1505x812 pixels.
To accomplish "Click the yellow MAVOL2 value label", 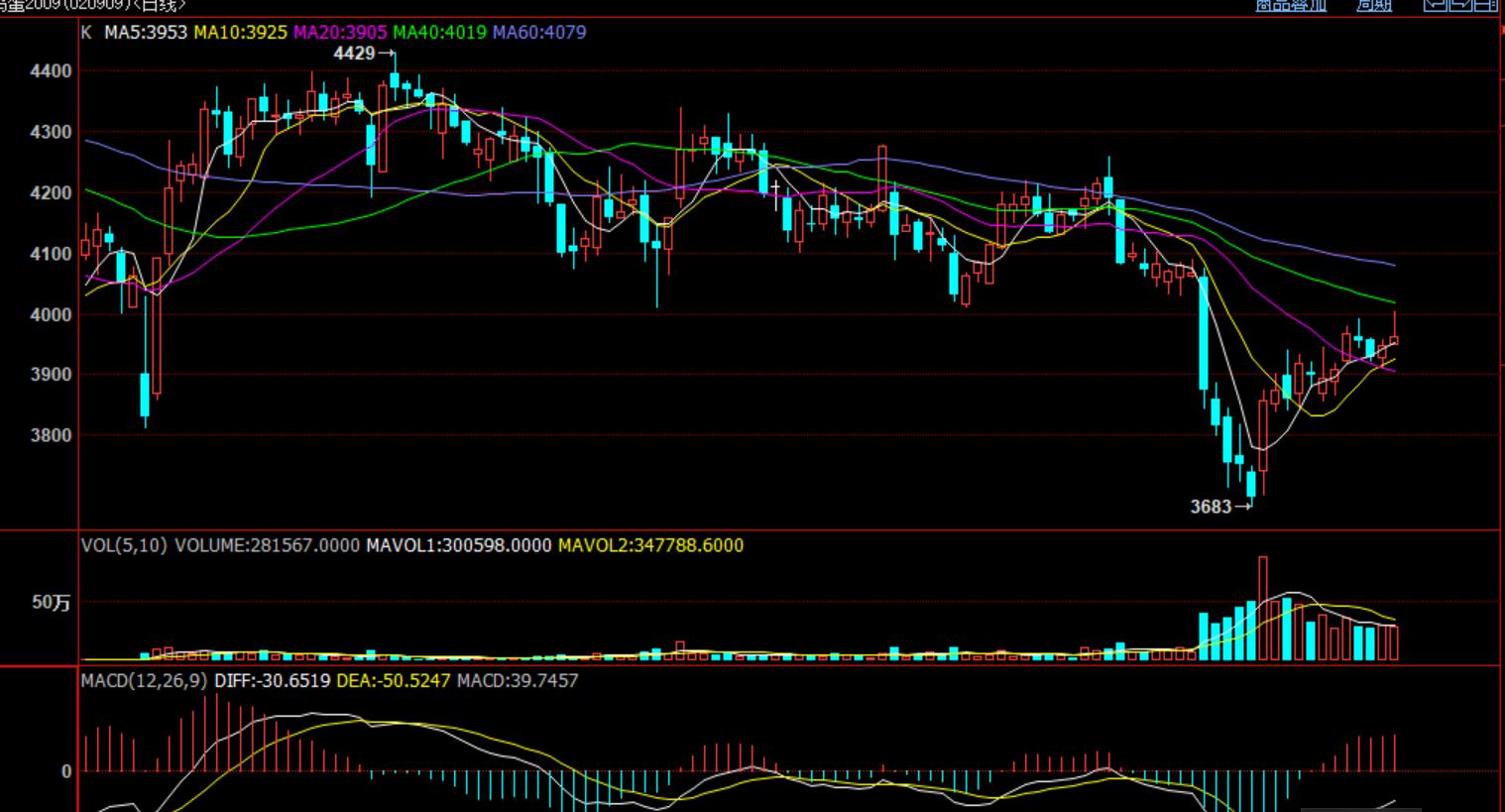I will pyautogui.click(x=650, y=545).
